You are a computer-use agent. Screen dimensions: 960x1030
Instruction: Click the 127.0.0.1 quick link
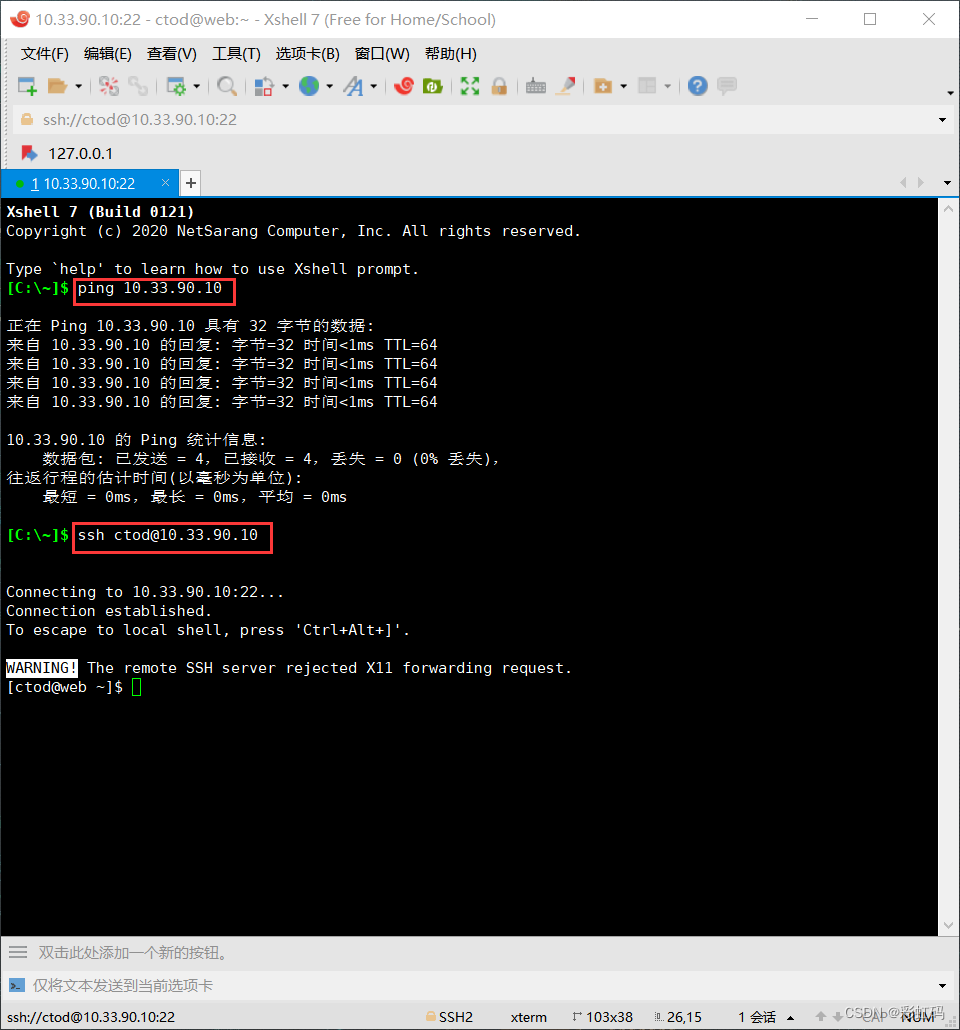tap(80, 154)
